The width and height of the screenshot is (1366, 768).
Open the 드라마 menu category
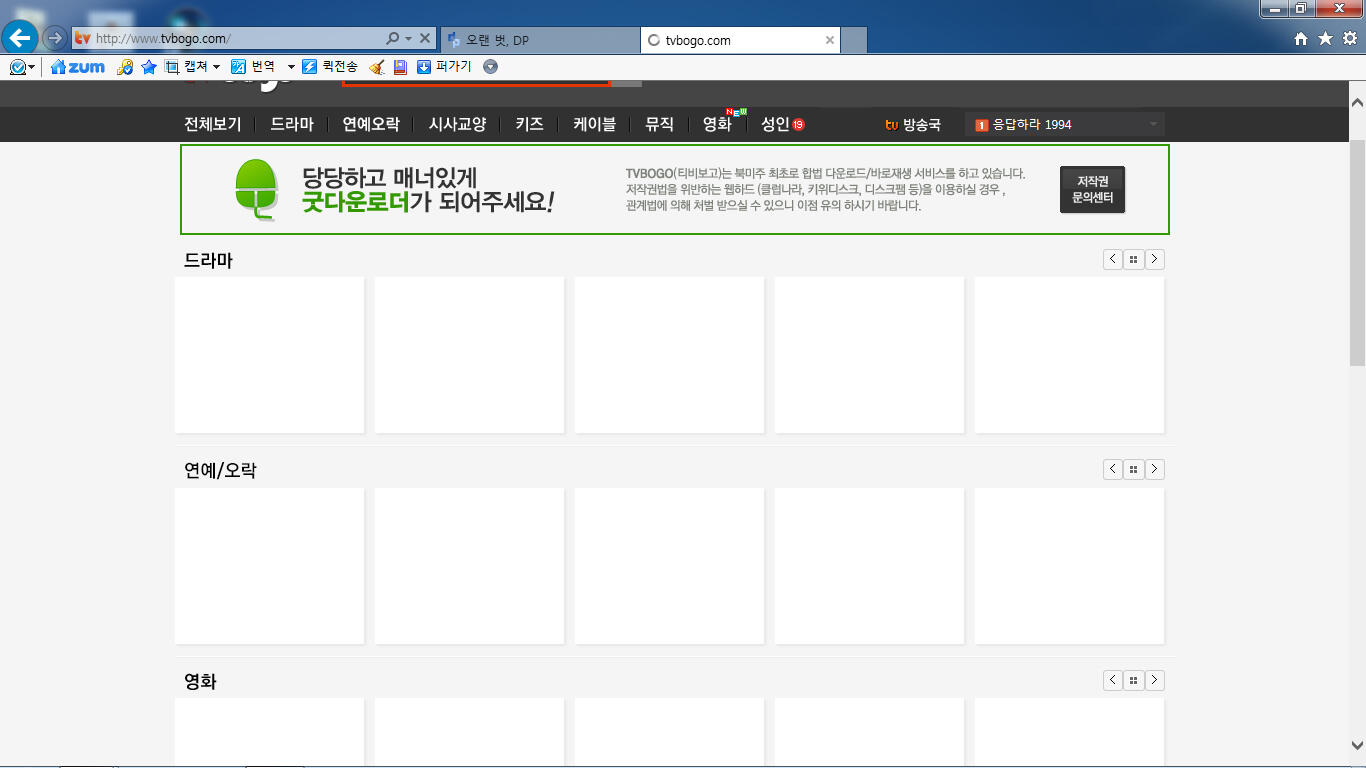292,125
